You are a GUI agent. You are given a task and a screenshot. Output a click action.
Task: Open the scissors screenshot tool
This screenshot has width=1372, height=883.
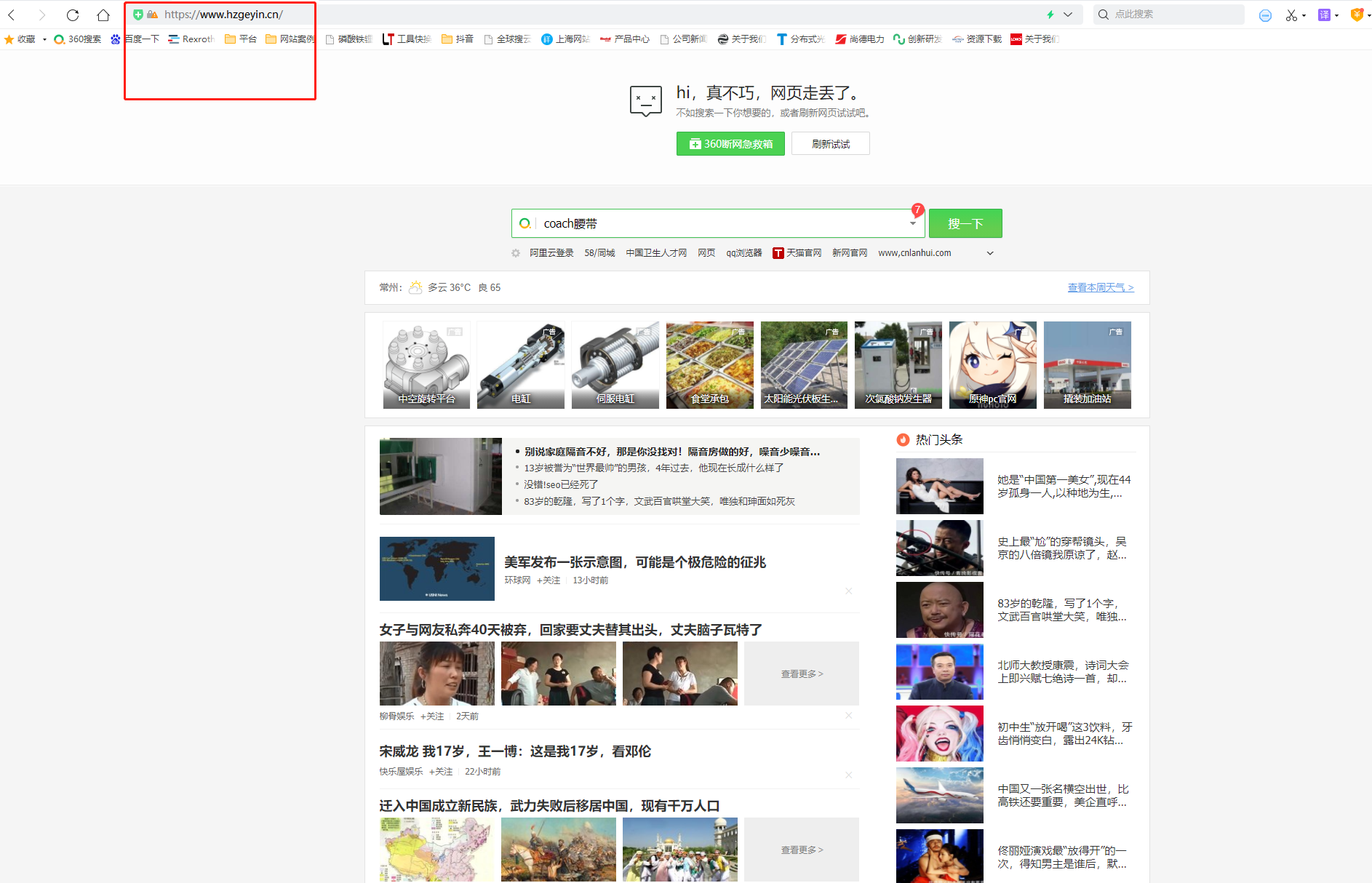pos(1291,15)
